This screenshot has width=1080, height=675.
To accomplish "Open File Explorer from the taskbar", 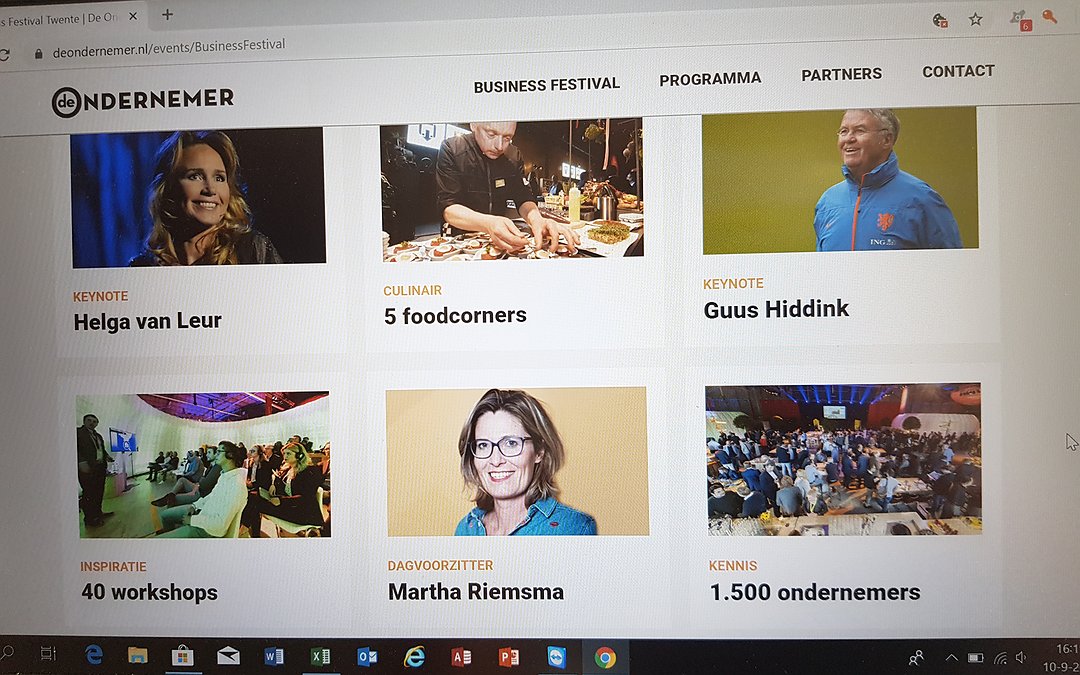I will (138, 655).
